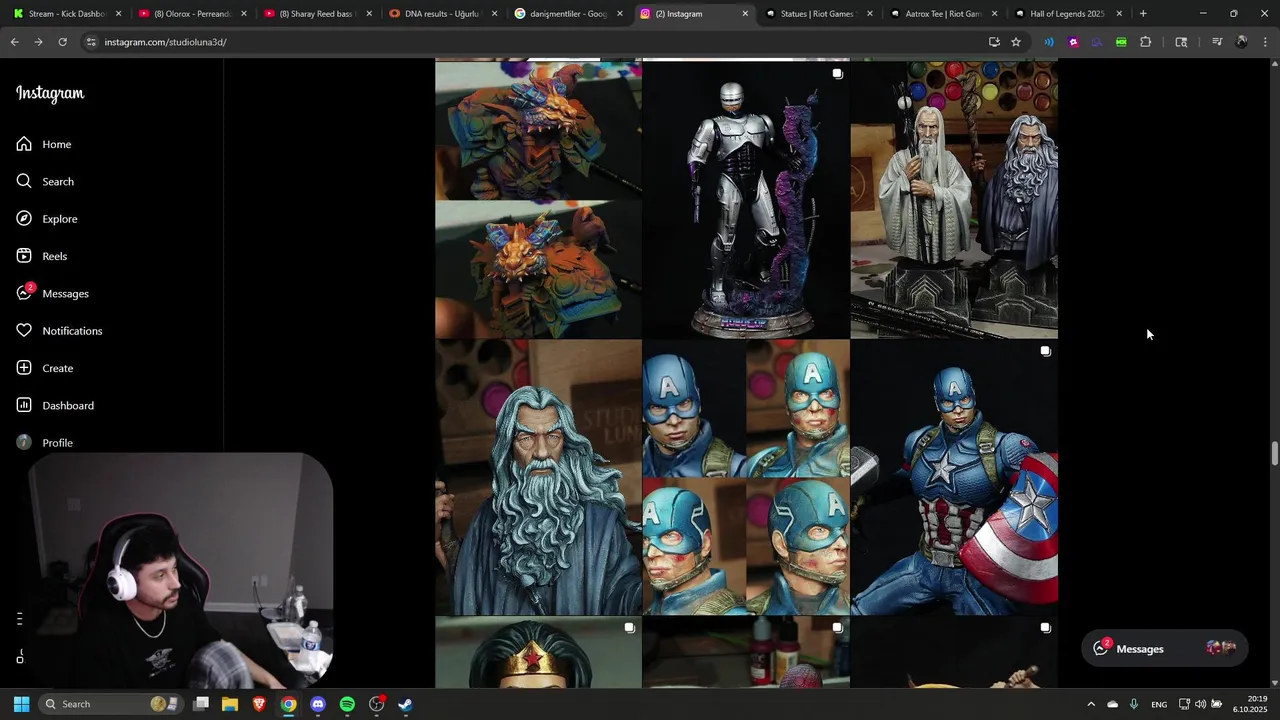
Task: Open the grey Gandalf bust close-up post
Action: pos(538,477)
